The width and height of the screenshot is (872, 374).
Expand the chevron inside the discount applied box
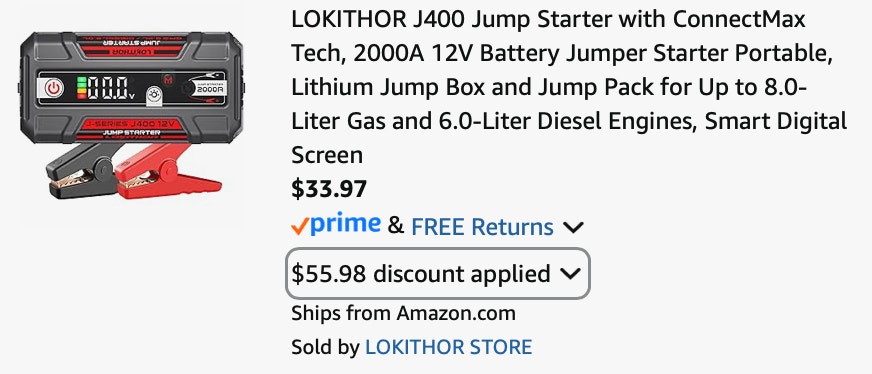571,273
